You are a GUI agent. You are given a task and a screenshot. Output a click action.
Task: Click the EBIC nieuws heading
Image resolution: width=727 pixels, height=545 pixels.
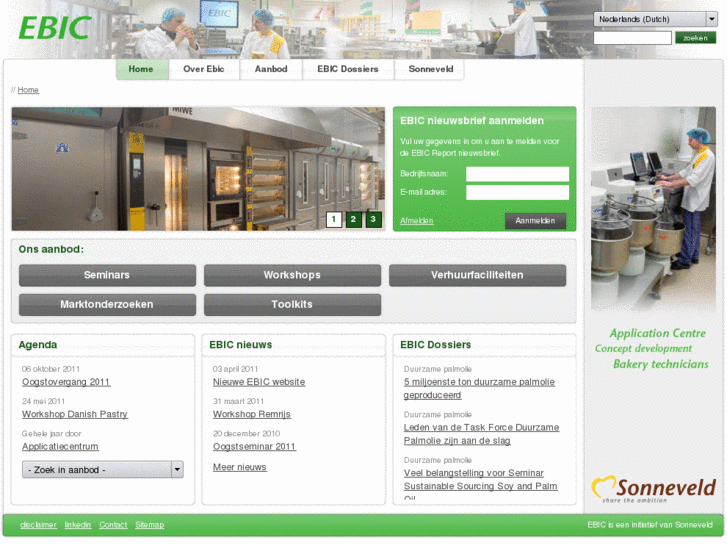(x=241, y=345)
